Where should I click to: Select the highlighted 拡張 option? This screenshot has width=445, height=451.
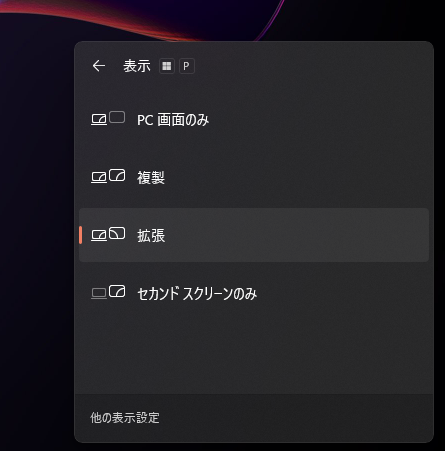coord(254,235)
